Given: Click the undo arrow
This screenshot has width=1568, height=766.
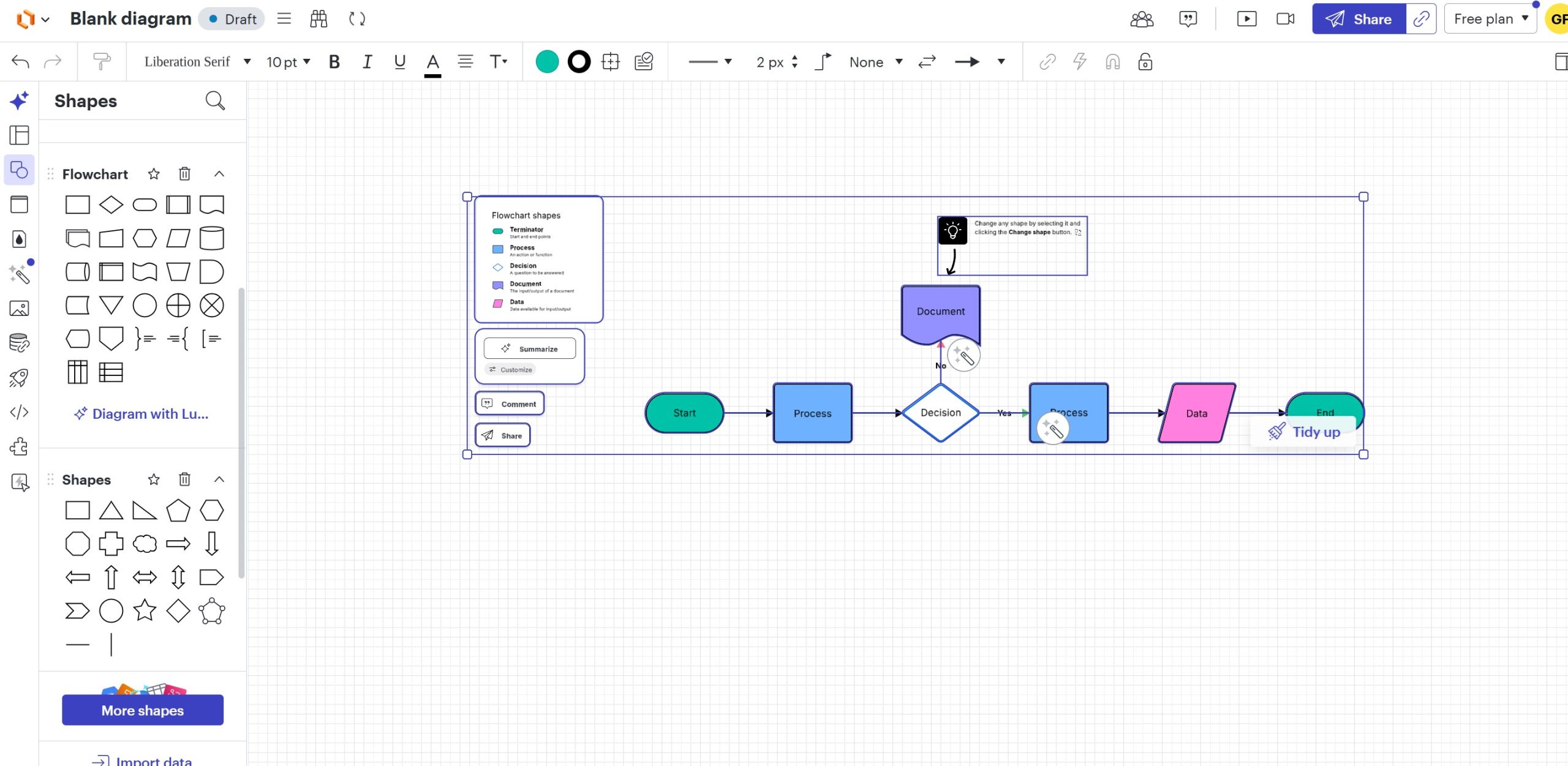Looking at the screenshot, I should [20, 61].
